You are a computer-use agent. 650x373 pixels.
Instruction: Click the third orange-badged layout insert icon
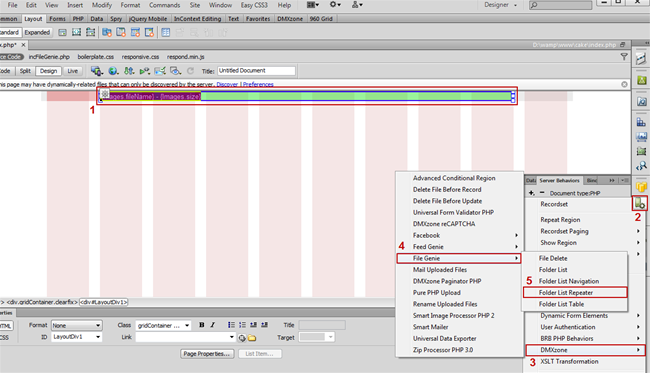point(135,32)
